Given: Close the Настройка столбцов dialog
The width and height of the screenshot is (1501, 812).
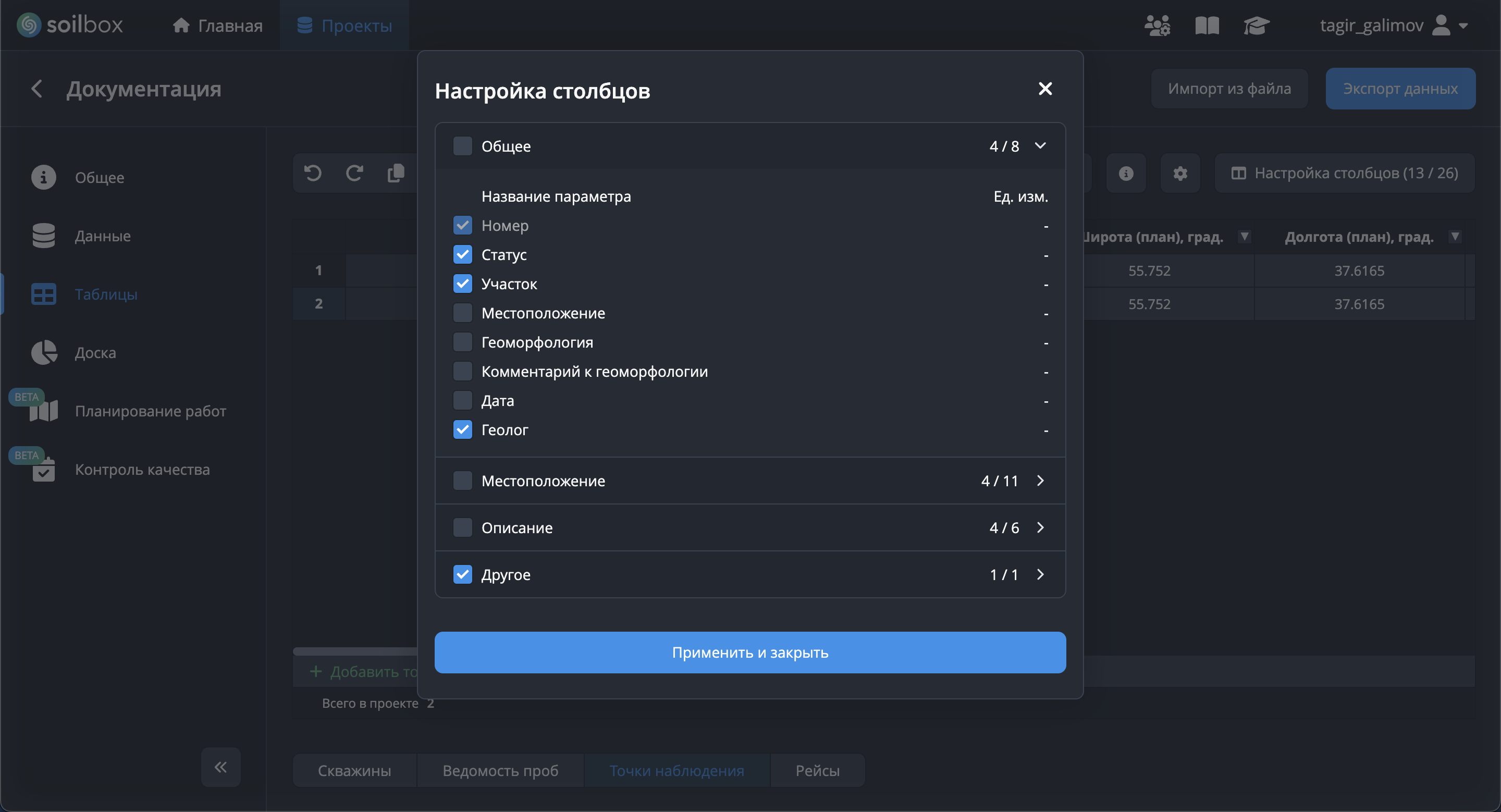Looking at the screenshot, I should tap(1045, 89).
